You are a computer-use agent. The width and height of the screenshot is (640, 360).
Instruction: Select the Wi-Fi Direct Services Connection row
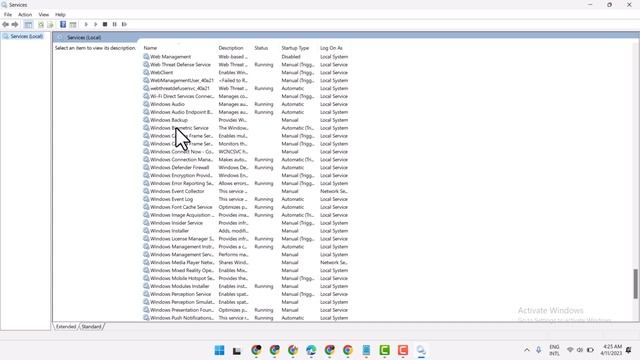(x=246, y=96)
